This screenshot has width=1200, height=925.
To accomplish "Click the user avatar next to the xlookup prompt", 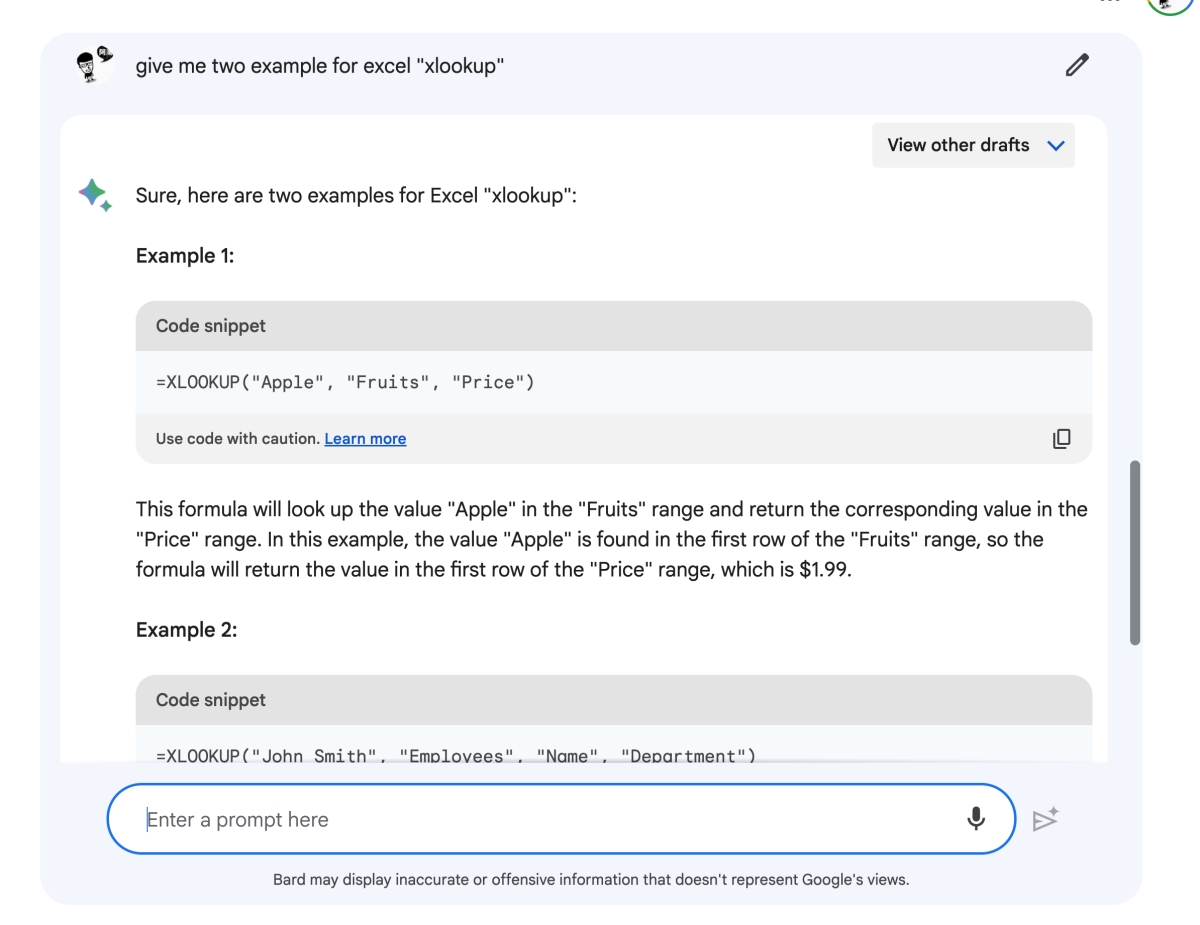I will coord(95,65).
